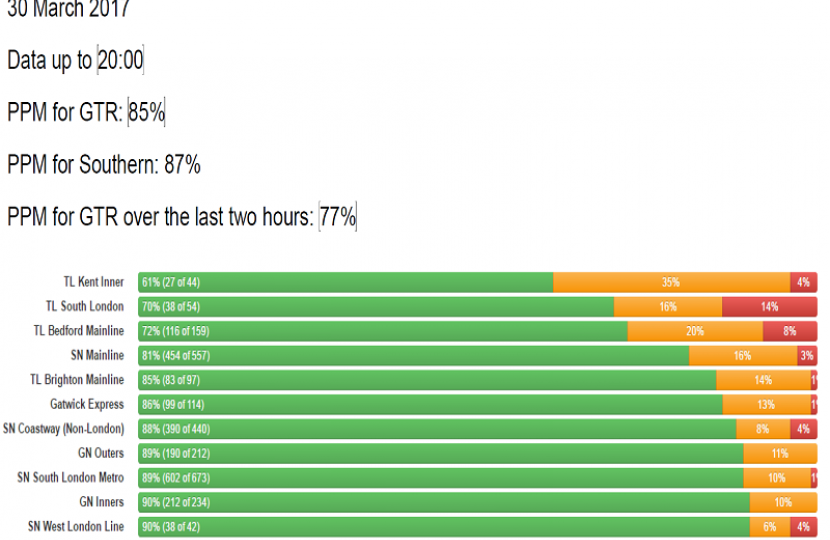Select the GN Inners row label

101,502
